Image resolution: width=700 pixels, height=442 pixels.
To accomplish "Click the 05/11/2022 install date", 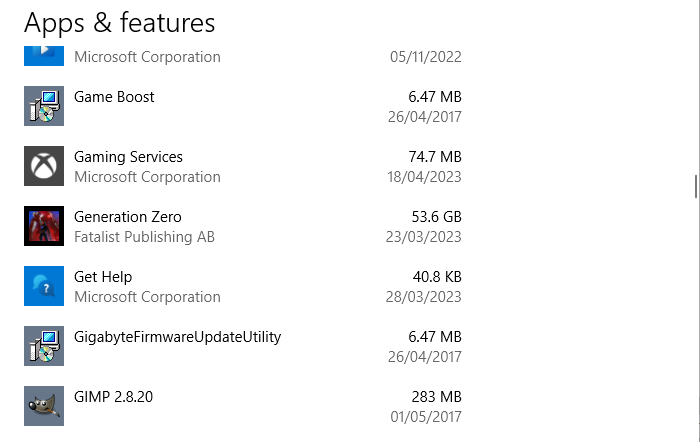I will point(425,57).
